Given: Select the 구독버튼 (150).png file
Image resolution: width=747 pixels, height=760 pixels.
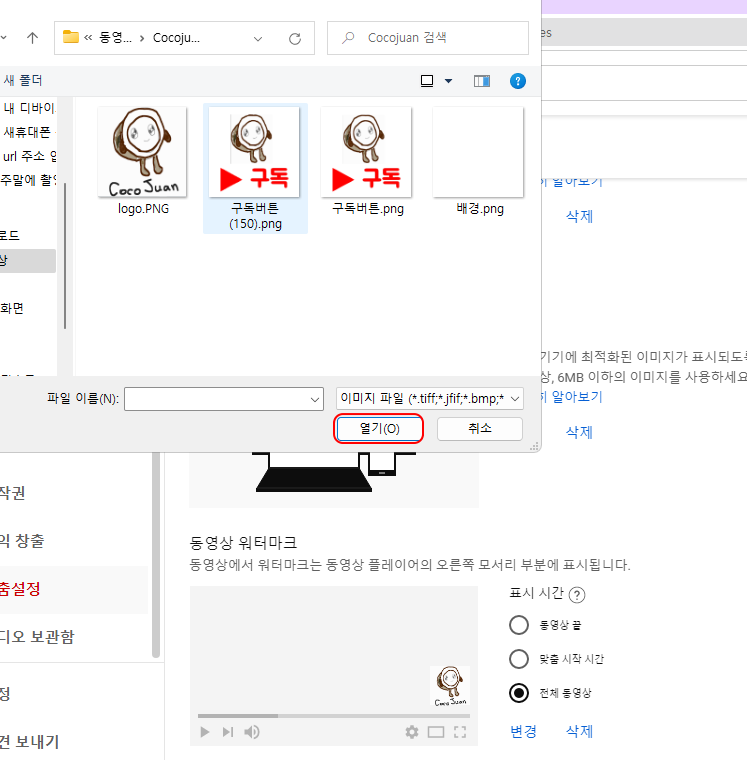Looking at the screenshot, I should pyautogui.click(x=255, y=168).
